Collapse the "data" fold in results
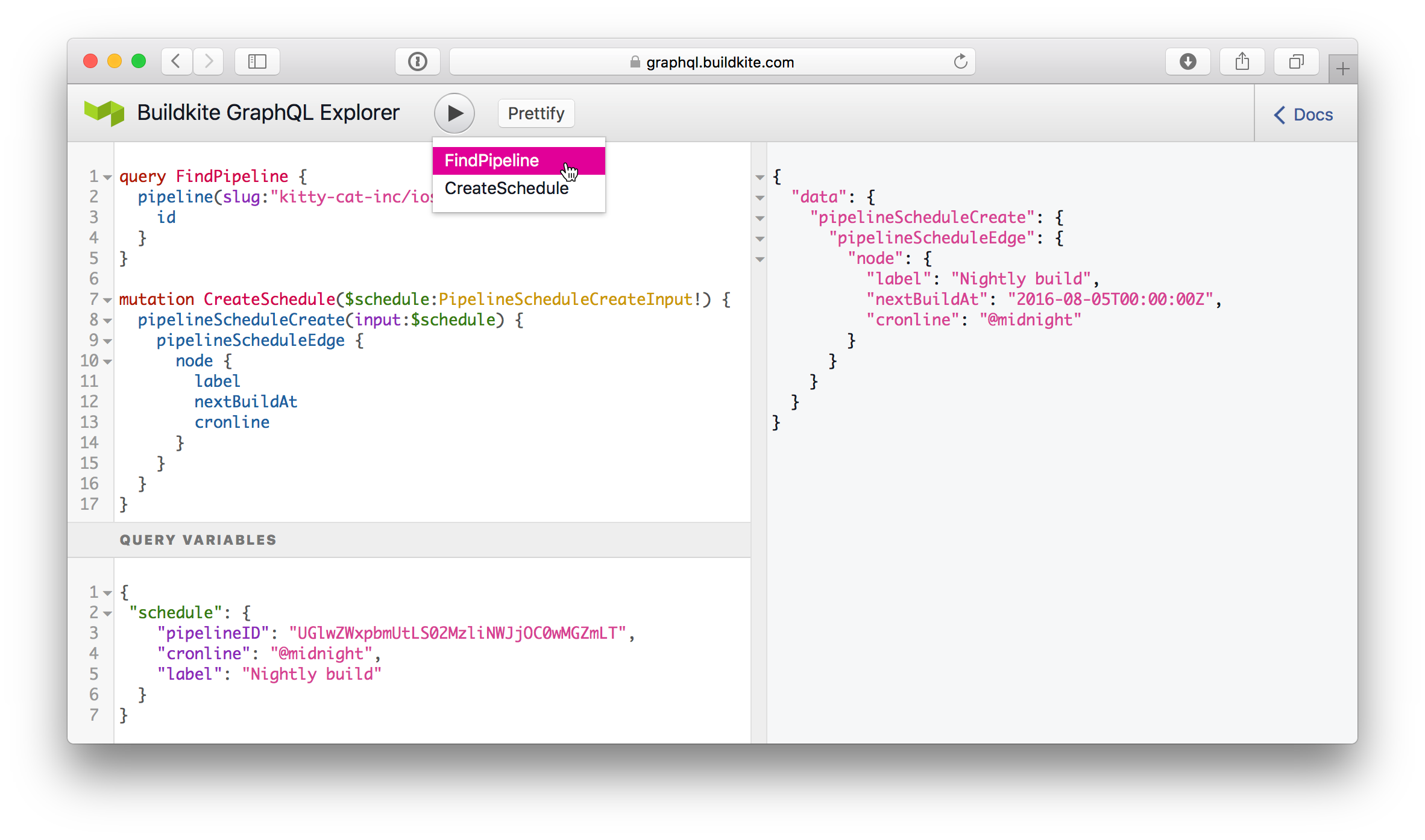The height and width of the screenshot is (840, 1425). 760,198
